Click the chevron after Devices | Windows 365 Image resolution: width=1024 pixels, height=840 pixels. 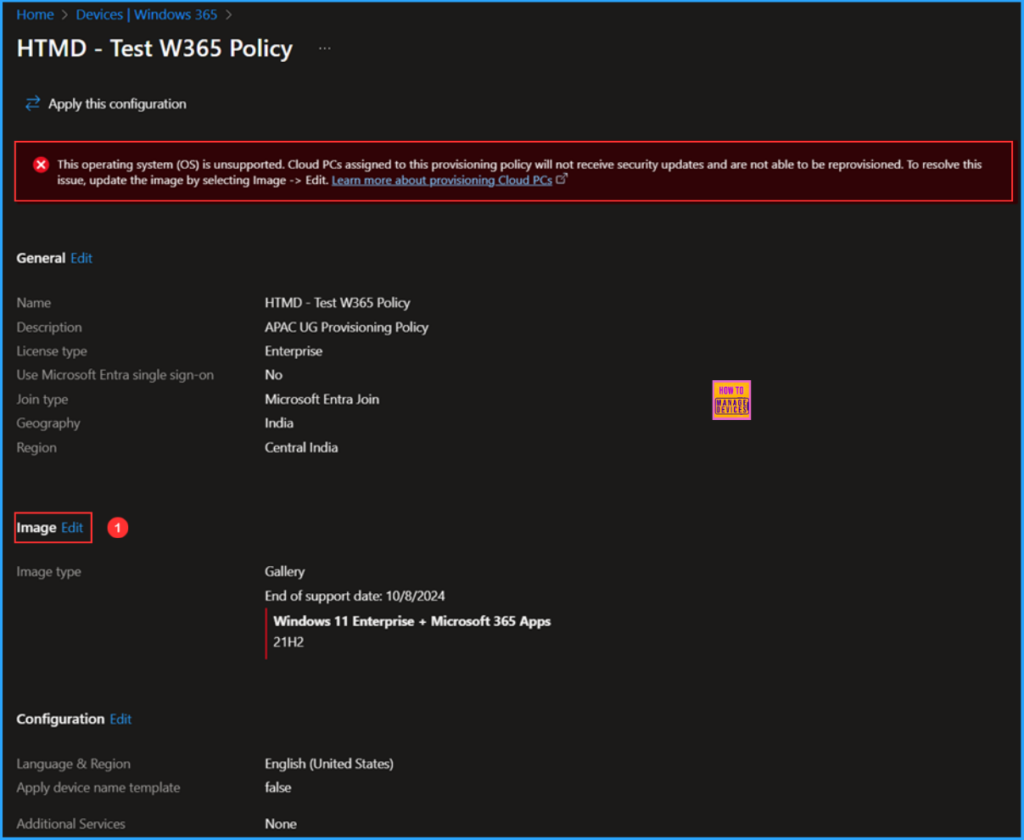click(x=229, y=15)
